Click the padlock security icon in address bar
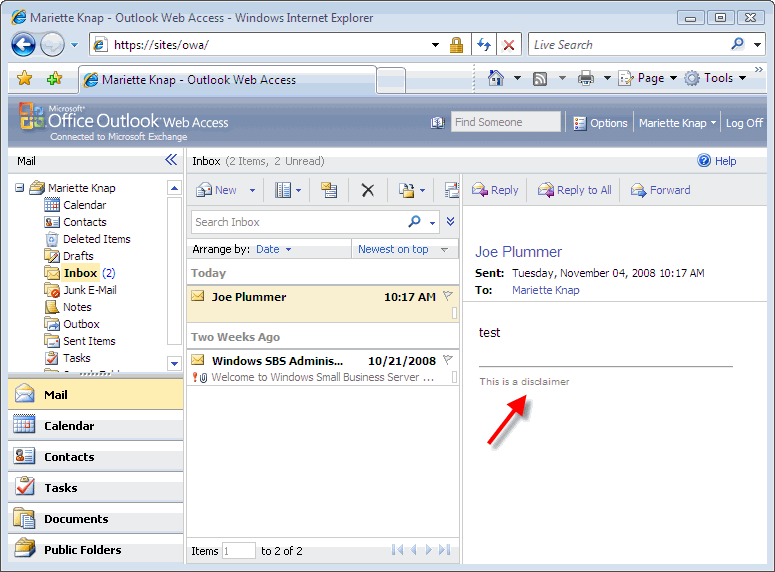 click(x=456, y=45)
